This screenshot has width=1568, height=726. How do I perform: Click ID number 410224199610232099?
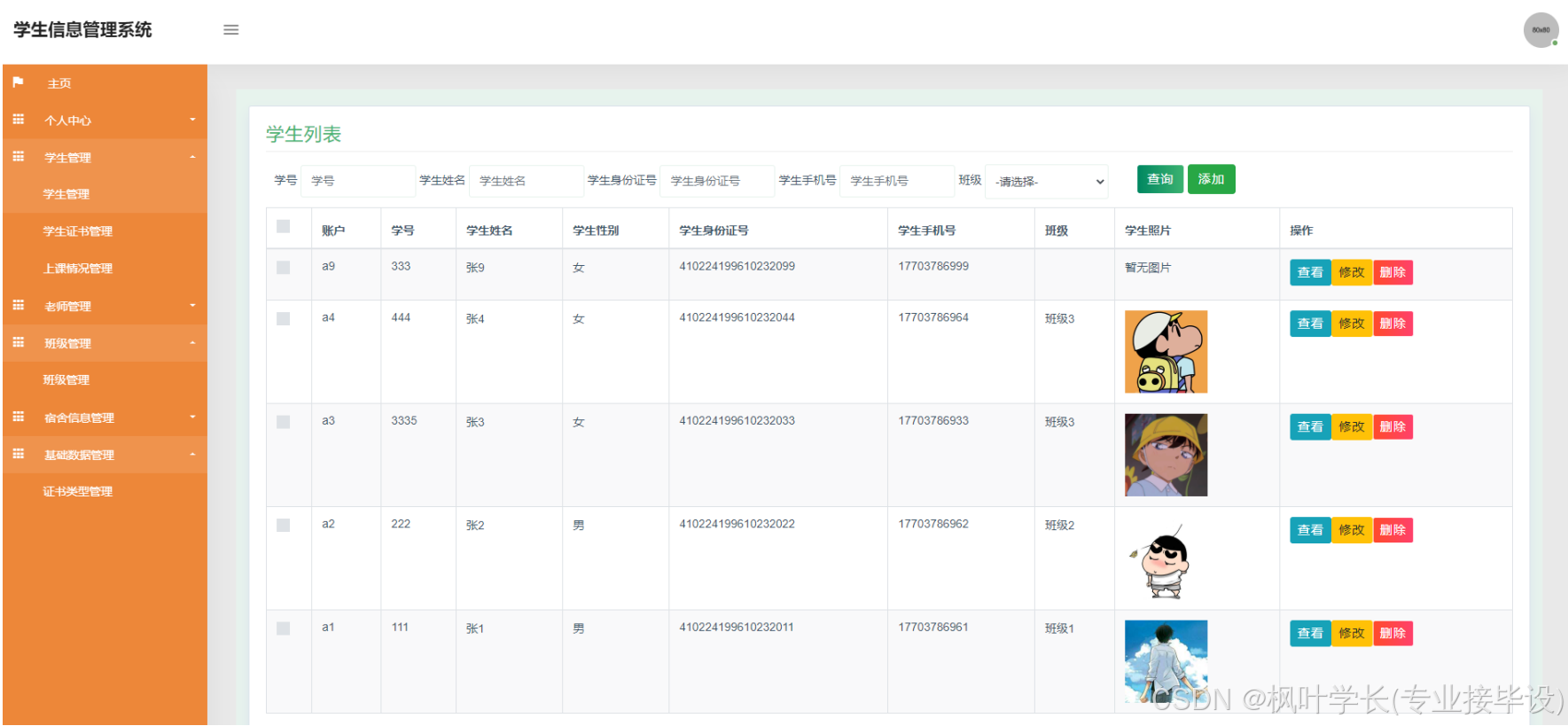tap(737, 266)
